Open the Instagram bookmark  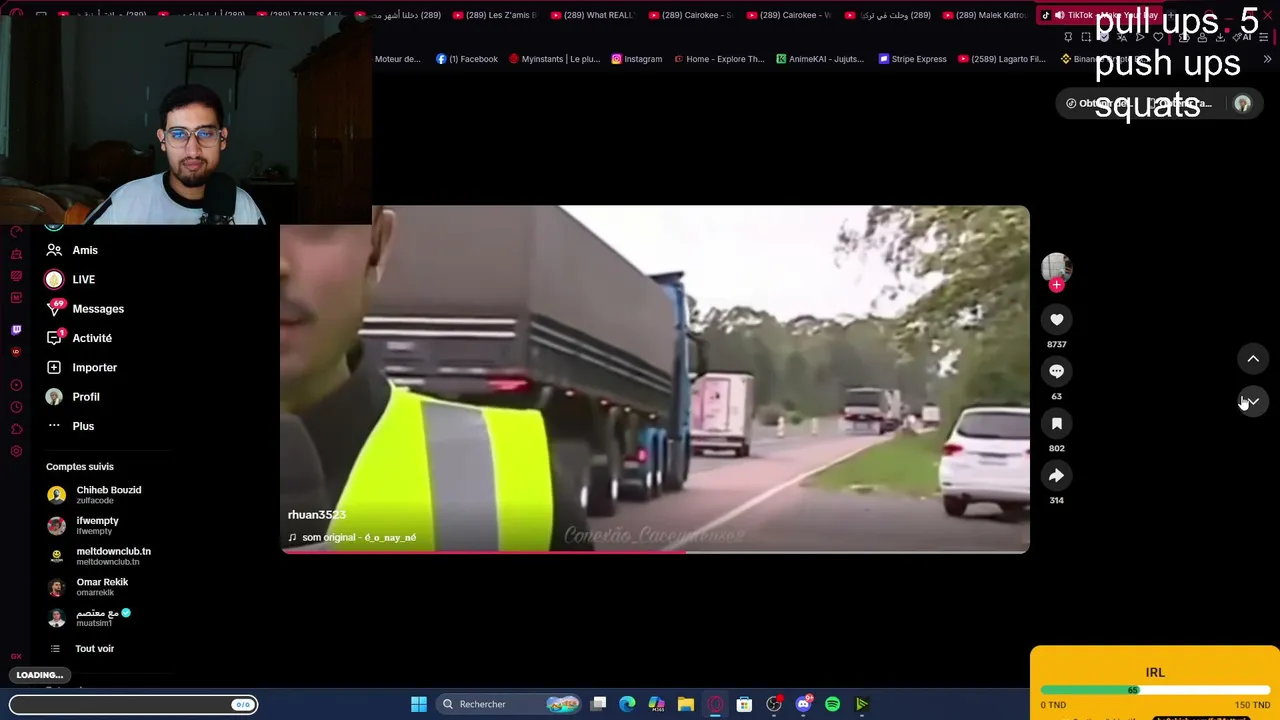pyautogui.click(x=637, y=59)
